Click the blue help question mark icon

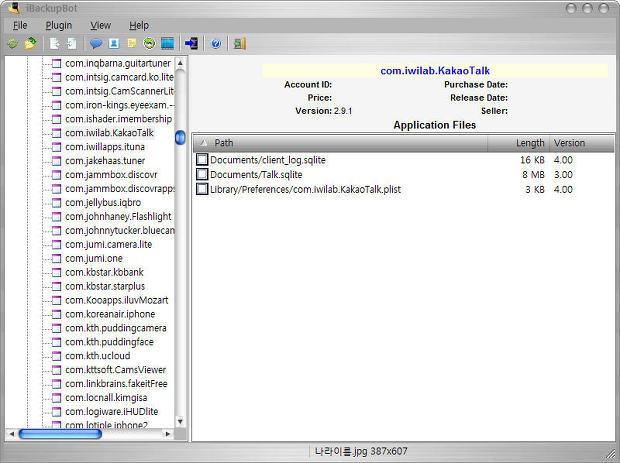pos(215,43)
